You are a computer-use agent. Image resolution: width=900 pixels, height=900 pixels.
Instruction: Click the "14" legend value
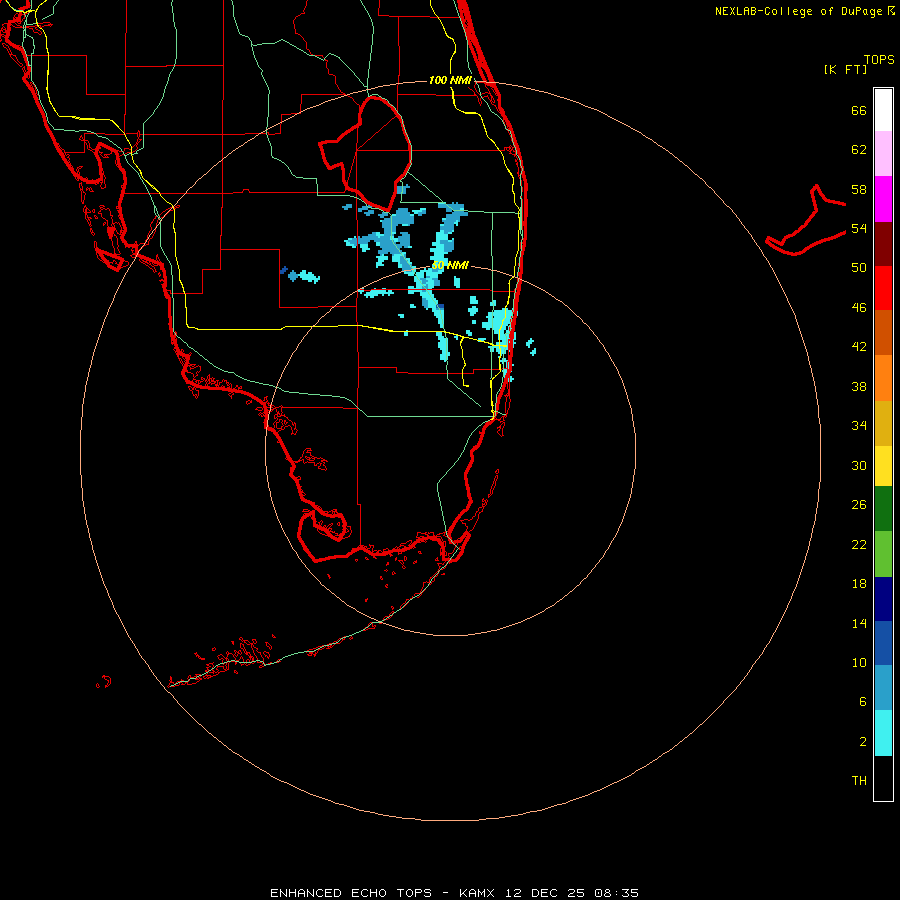point(859,623)
